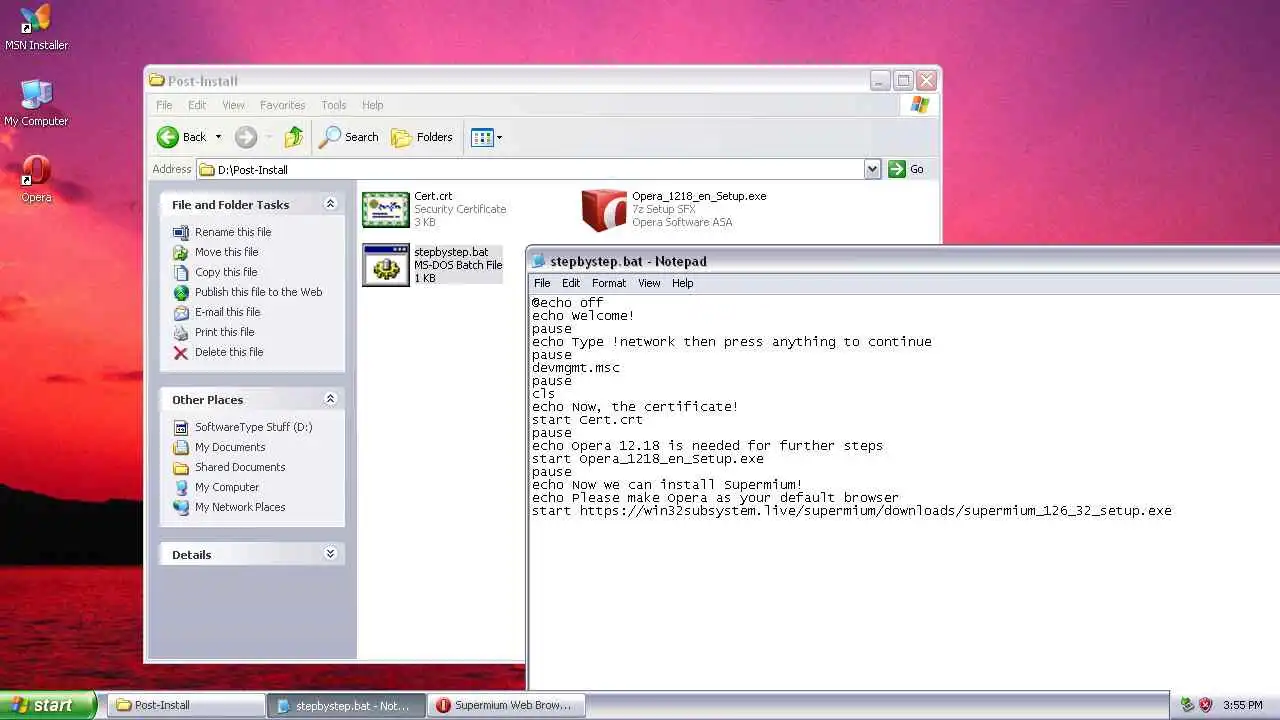This screenshot has height=720, width=1280.
Task: Switch to Supermium Web Browser taskbar button
Action: pos(506,705)
